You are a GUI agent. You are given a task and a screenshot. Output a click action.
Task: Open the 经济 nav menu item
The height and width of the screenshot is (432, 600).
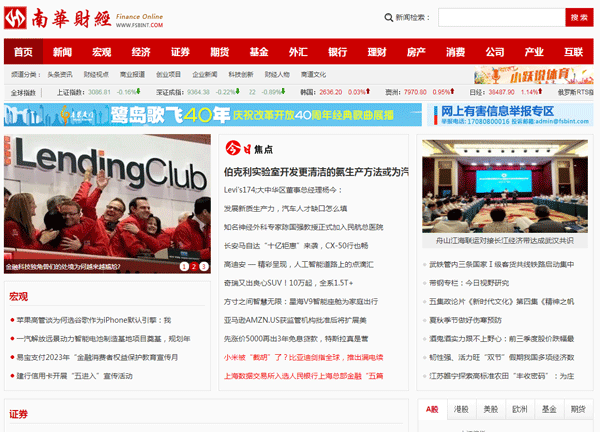(x=141, y=52)
